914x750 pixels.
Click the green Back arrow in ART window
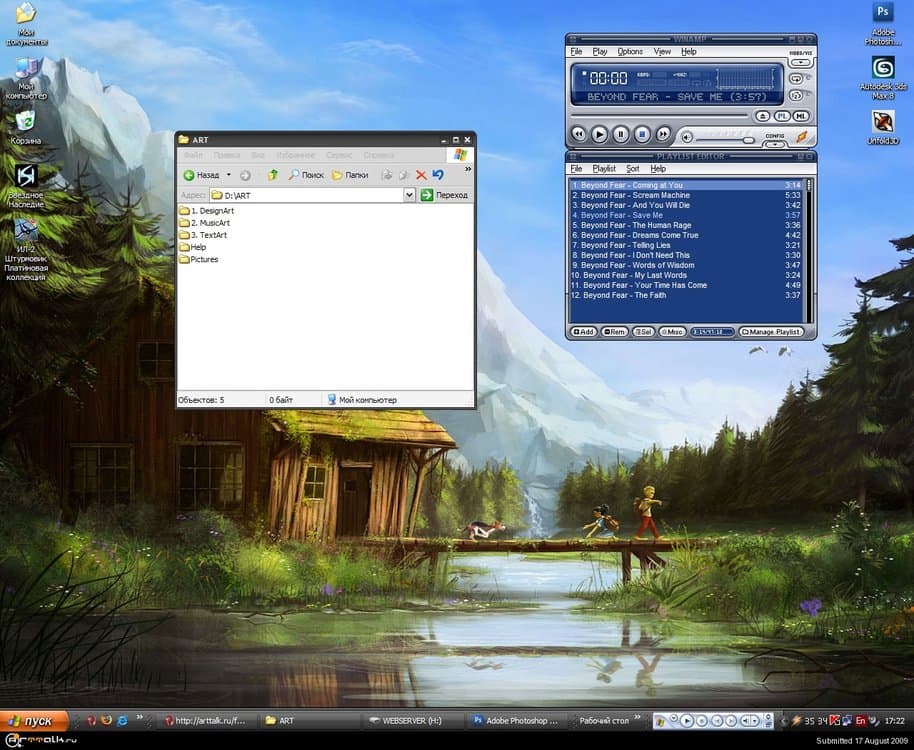pos(189,175)
